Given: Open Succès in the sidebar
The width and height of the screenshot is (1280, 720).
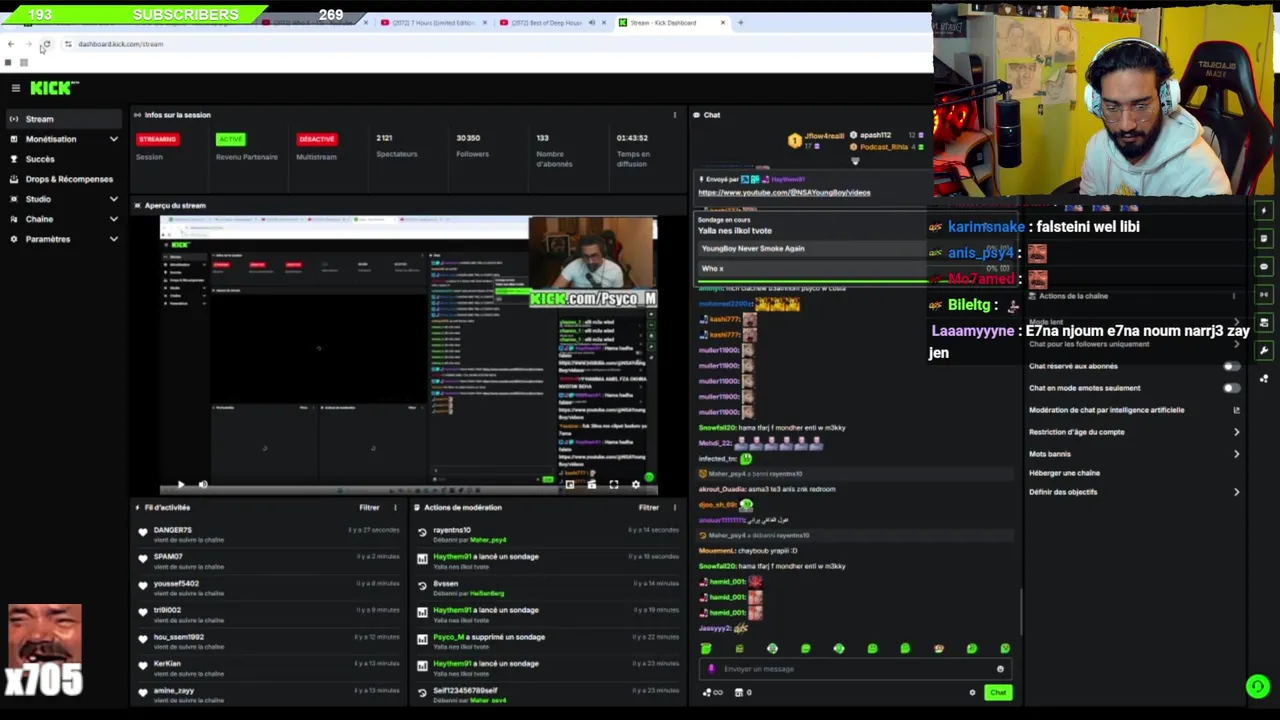Looking at the screenshot, I should click(64, 159).
